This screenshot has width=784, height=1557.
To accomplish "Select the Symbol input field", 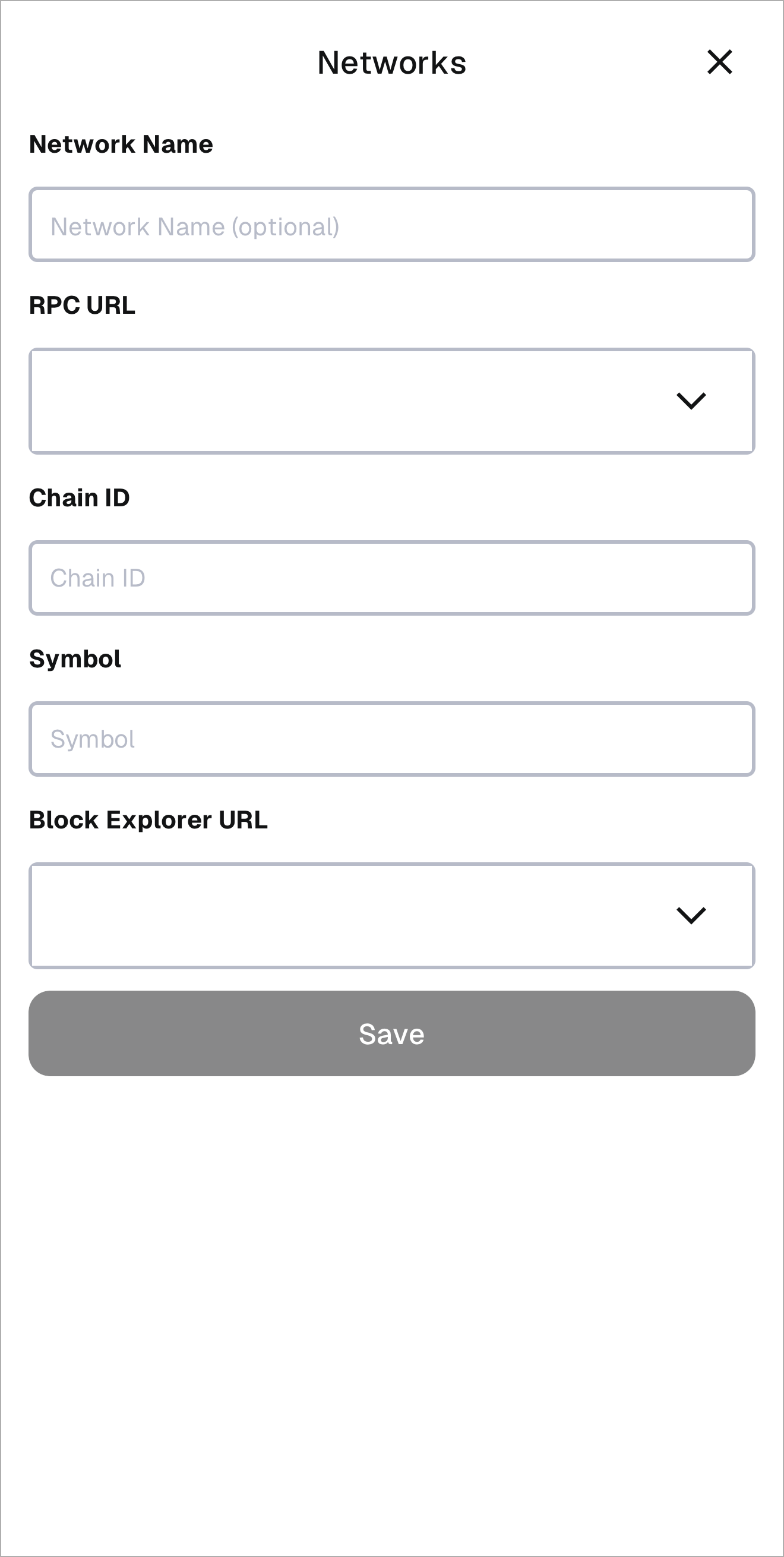I will 392,739.
